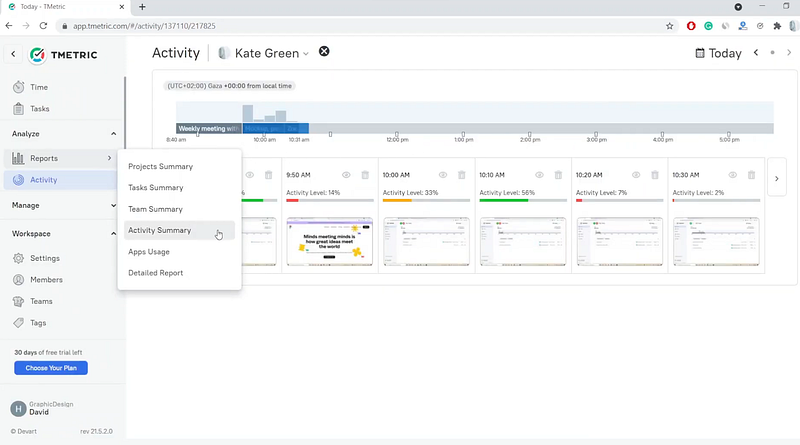Toggle visibility of 10:30 AM screenshot
Viewport: 800px width, 445px height.
(x=733, y=175)
